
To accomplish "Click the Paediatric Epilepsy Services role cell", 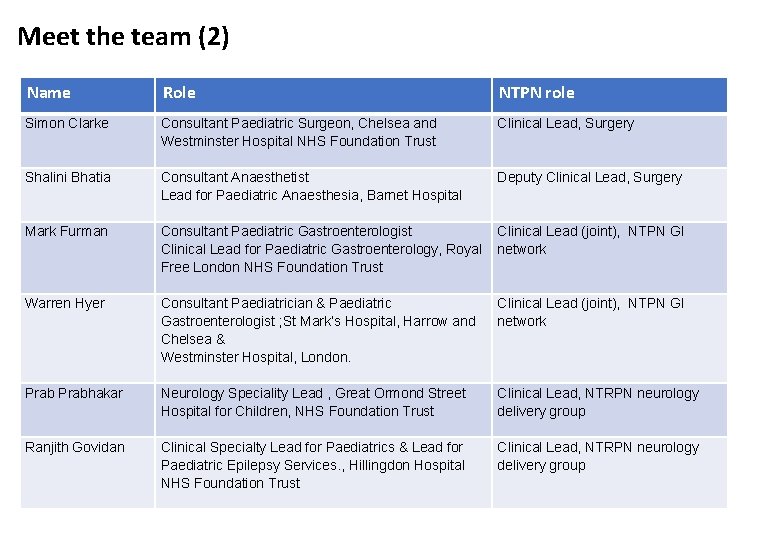I will point(323,472).
